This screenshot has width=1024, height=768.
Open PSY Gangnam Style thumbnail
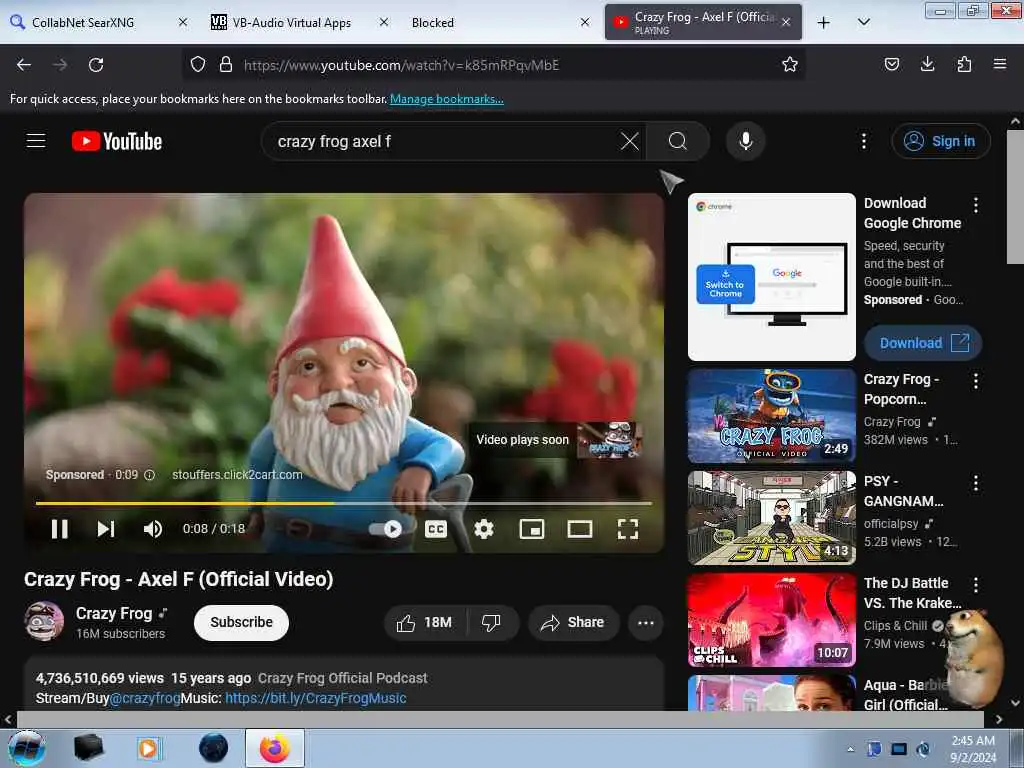771,518
